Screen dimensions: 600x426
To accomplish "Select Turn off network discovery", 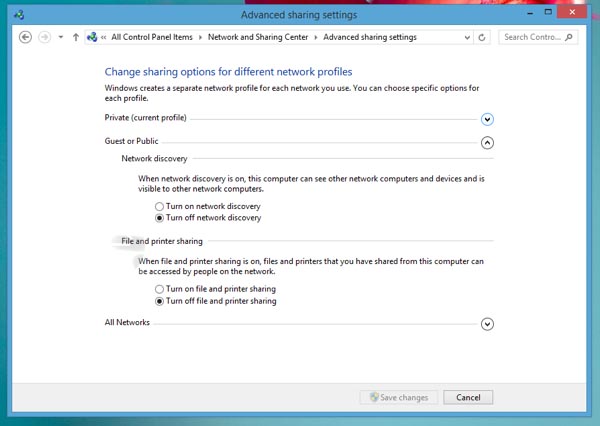I will (159, 218).
